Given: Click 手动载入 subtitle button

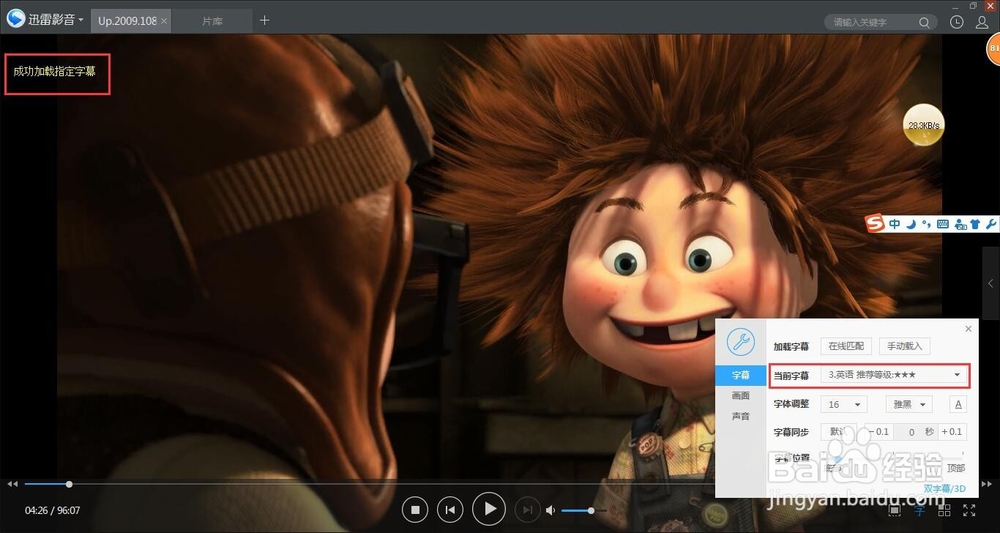Looking at the screenshot, I should pyautogui.click(x=904, y=346).
